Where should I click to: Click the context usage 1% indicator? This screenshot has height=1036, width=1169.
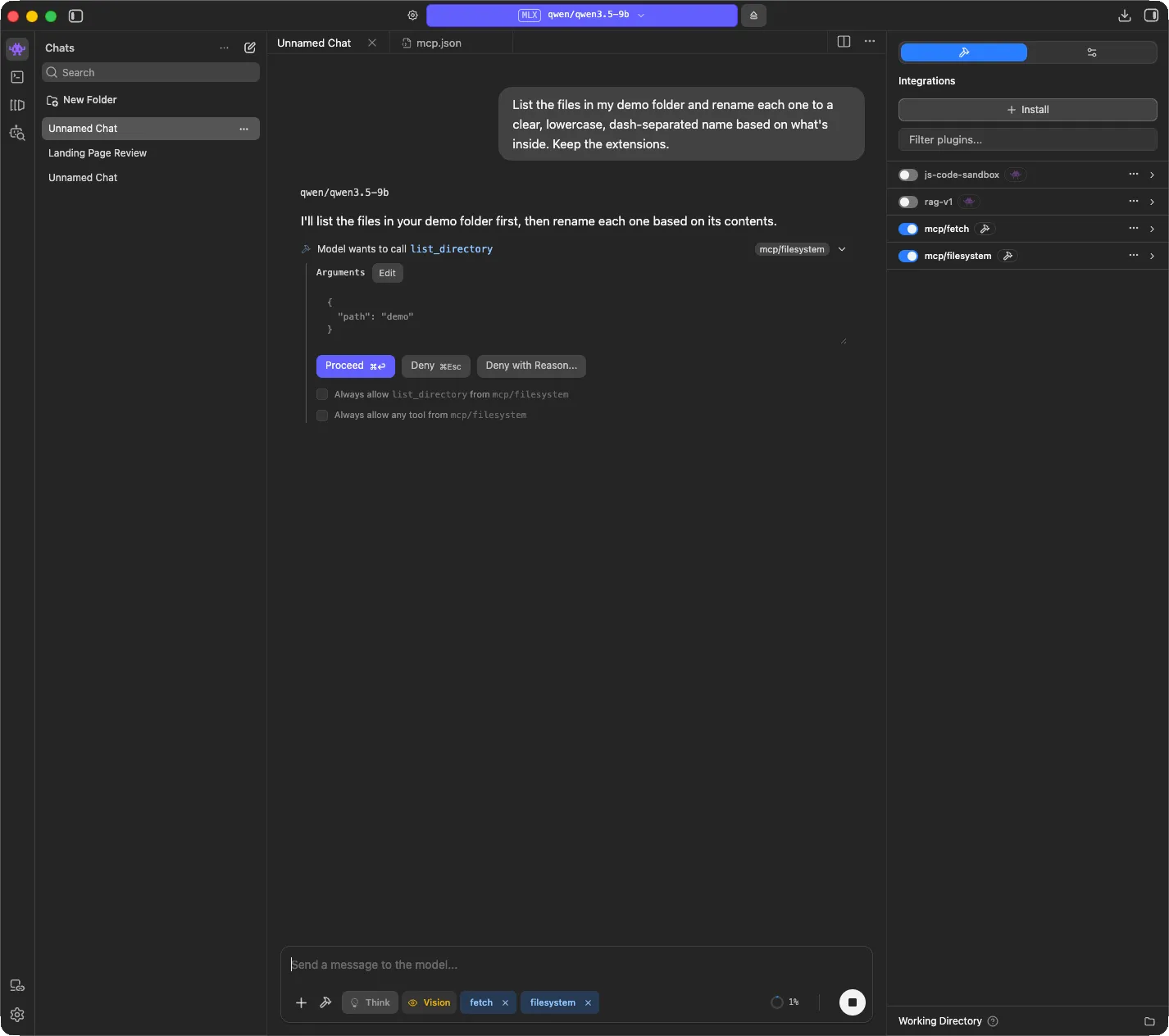[x=785, y=1002]
